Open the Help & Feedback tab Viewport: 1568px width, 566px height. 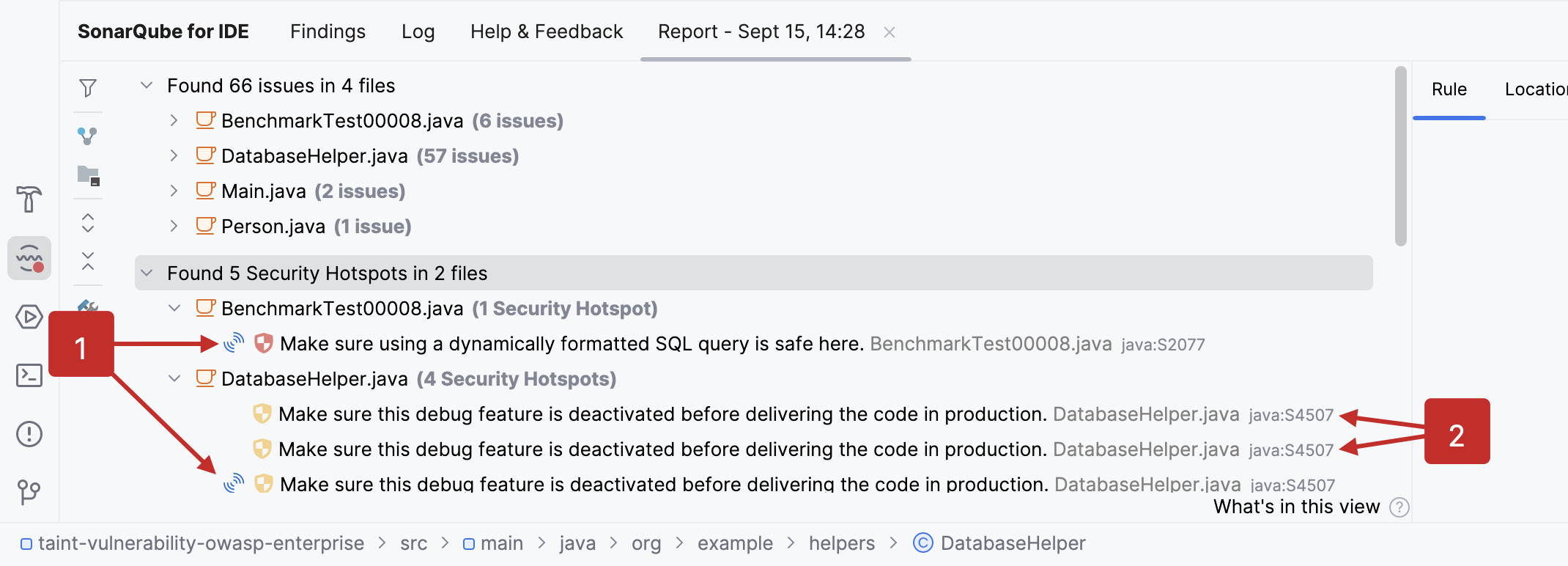coord(547,32)
